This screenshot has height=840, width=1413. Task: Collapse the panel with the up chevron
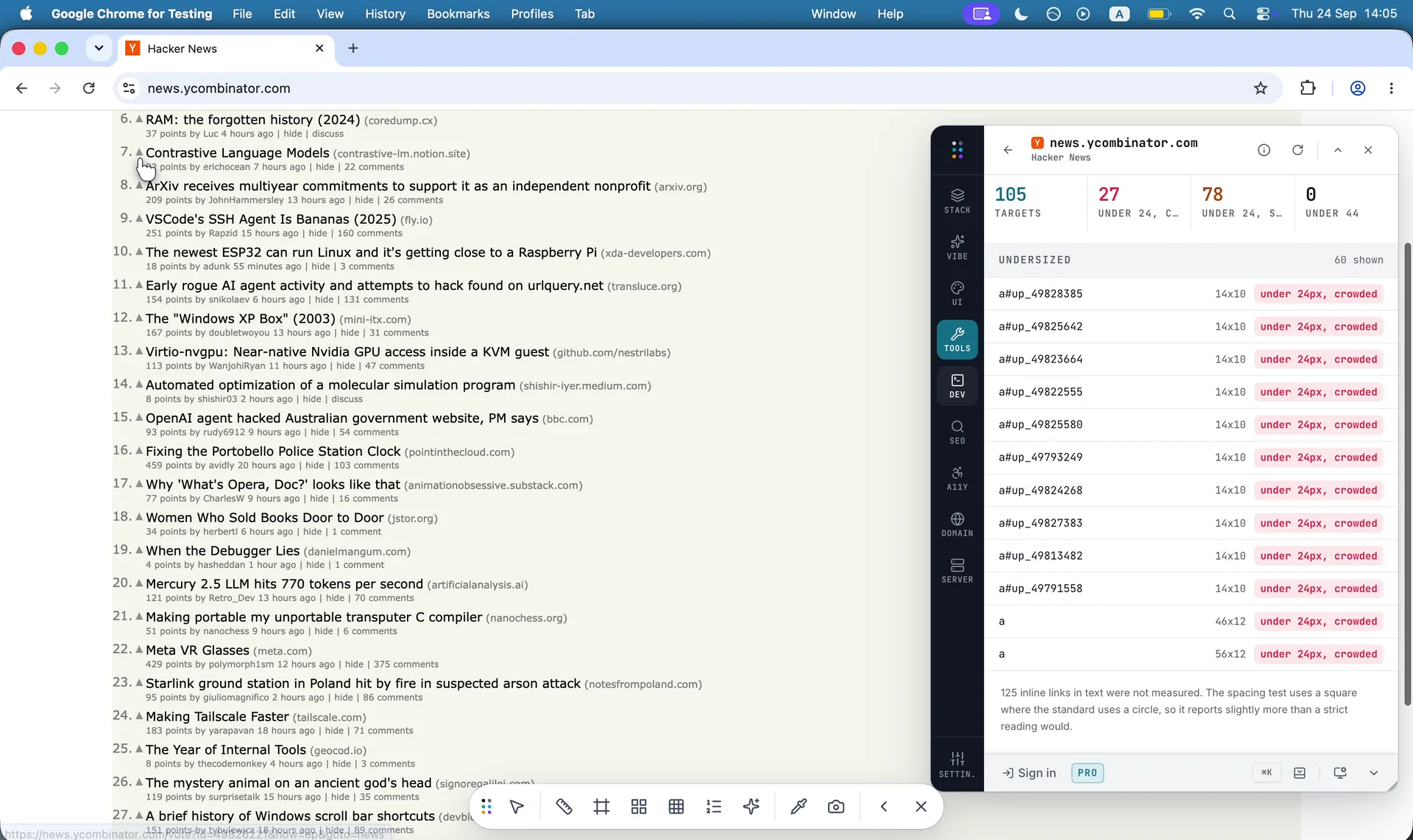pos(1338,150)
